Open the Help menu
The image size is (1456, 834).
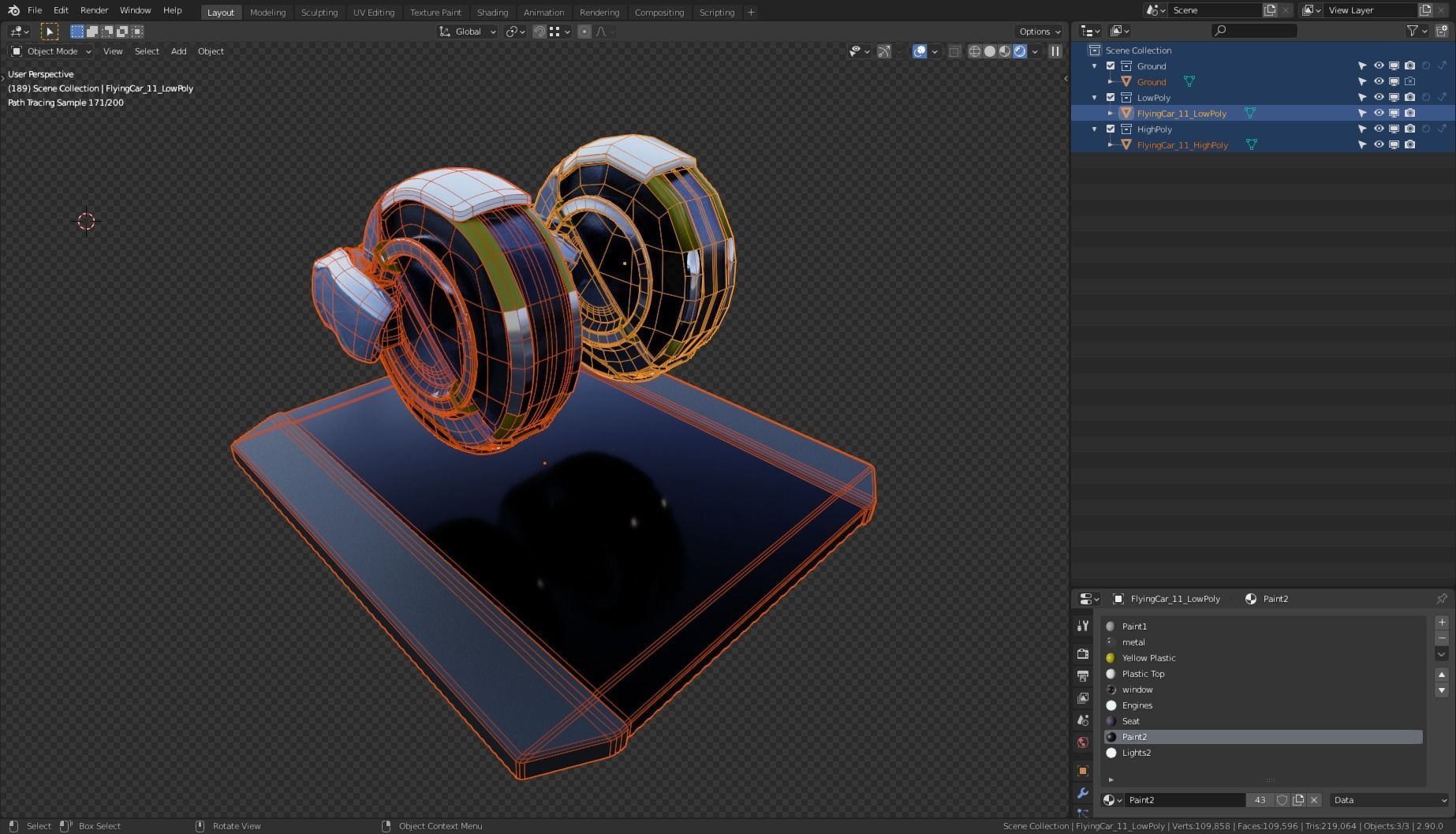tap(173, 10)
